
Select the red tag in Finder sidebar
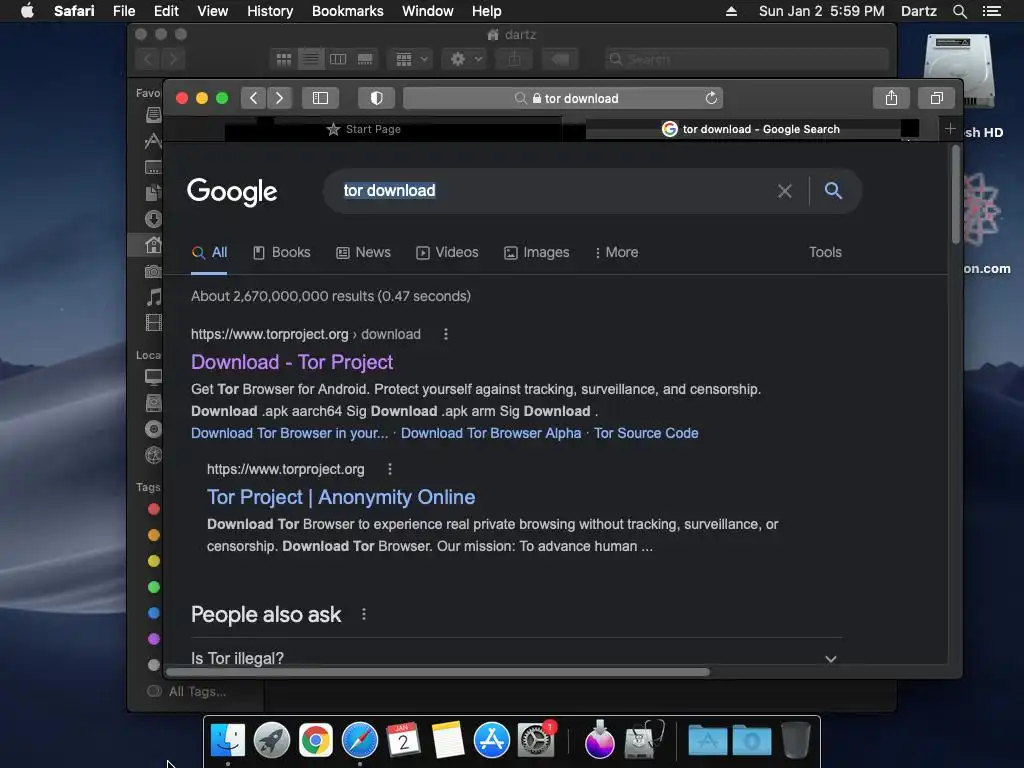point(153,509)
